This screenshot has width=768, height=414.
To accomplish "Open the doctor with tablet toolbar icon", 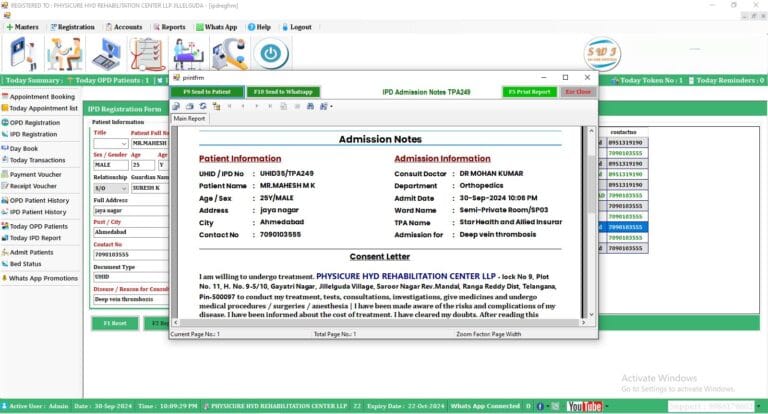I will (23, 54).
